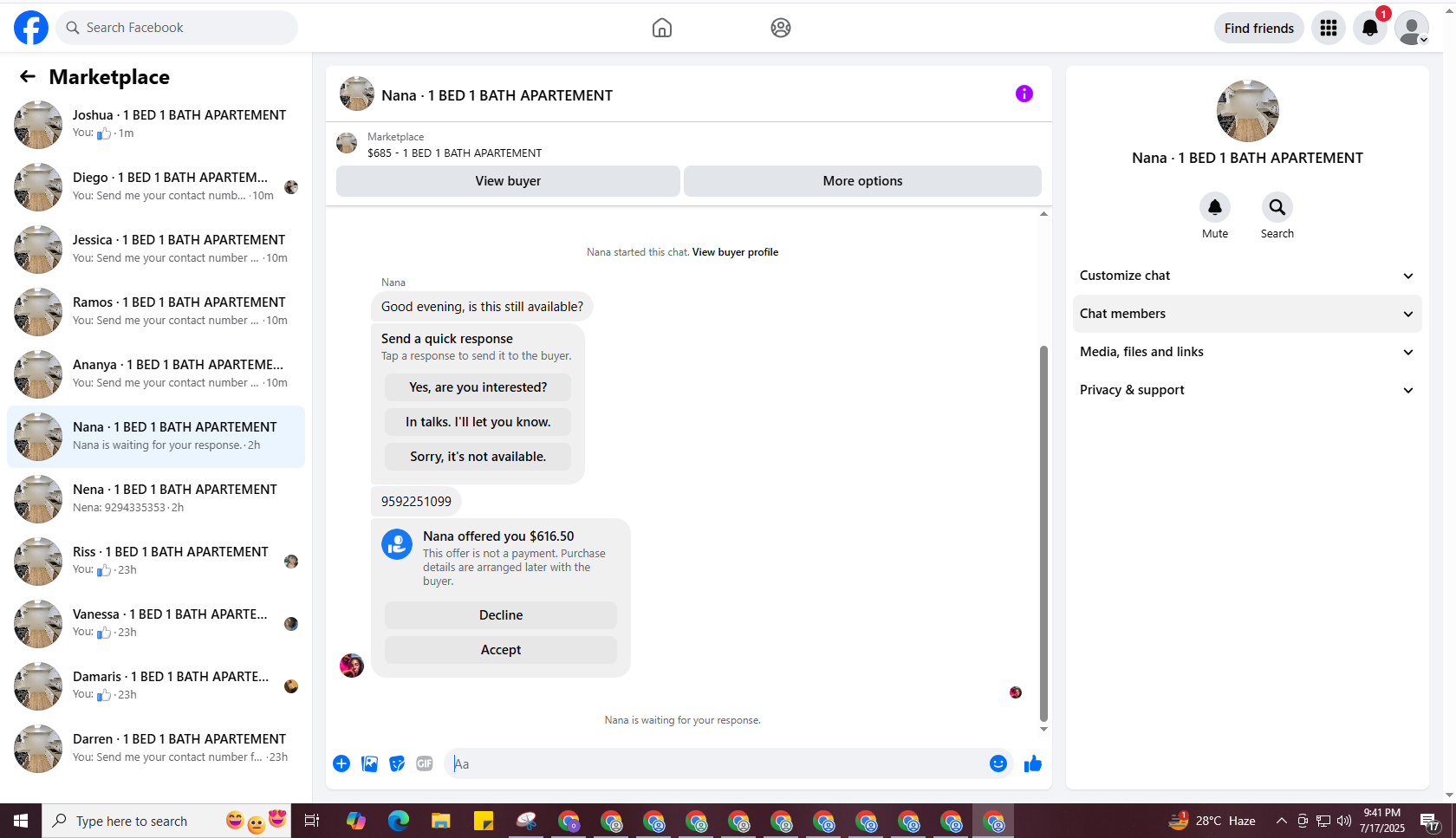Viewport: 1456px width, 838px height.
Task: Go to the Home feed icon
Action: [x=662, y=28]
